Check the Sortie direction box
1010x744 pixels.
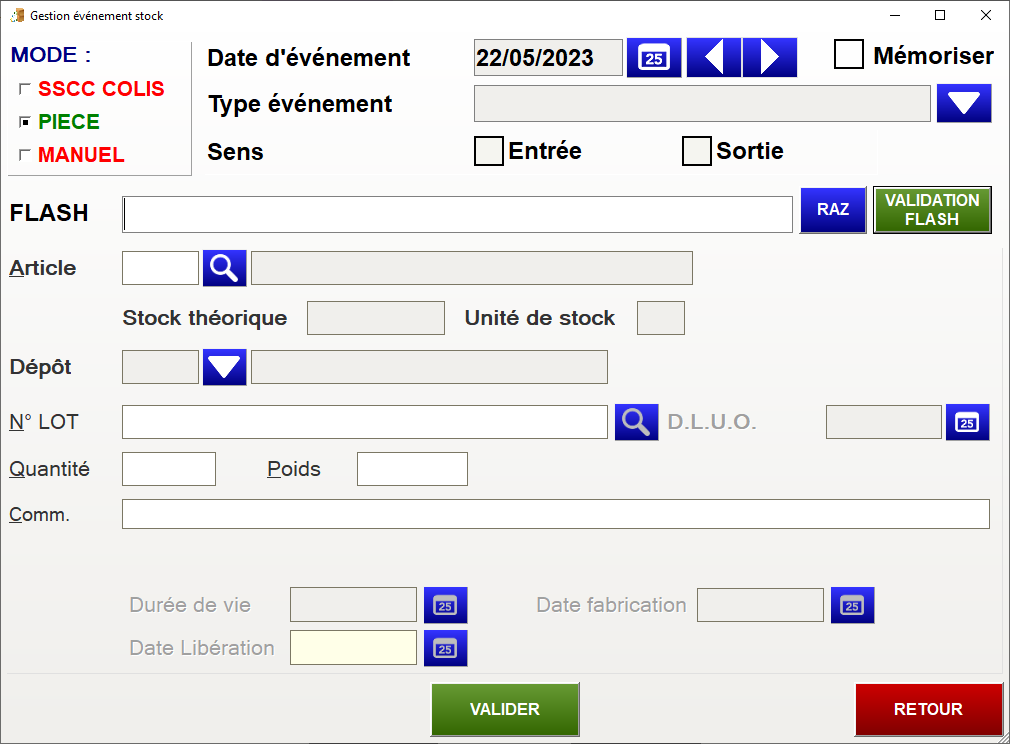696,151
